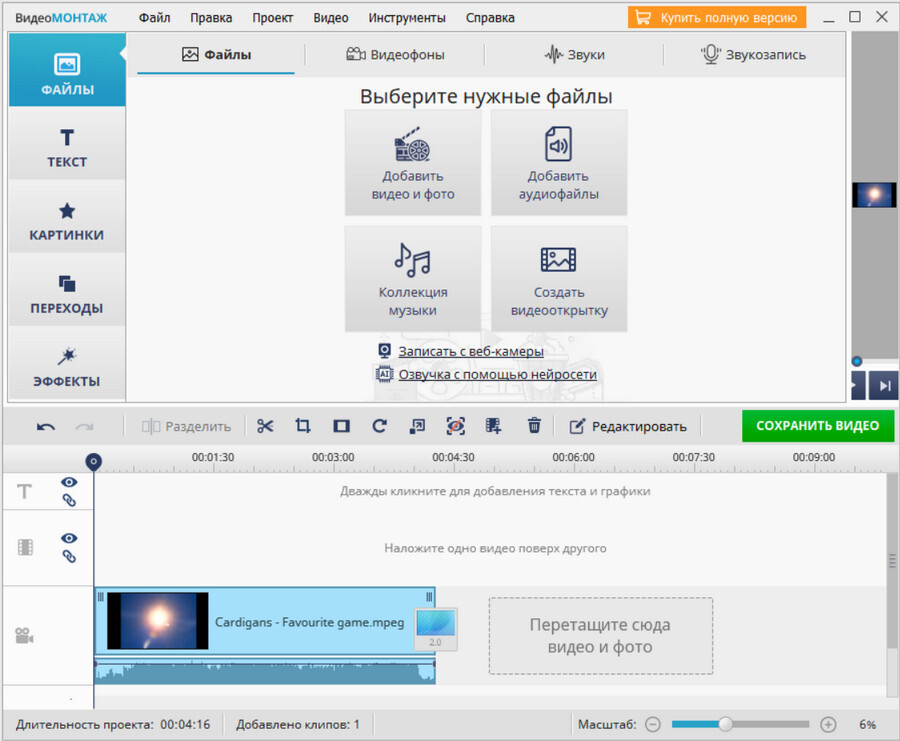
Task: Click Длительность проекта: 00:04:16 status text
Action: coord(113,724)
